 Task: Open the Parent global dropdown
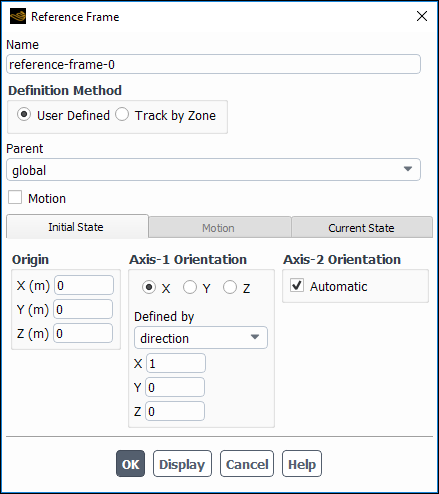click(x=213, y=170)
